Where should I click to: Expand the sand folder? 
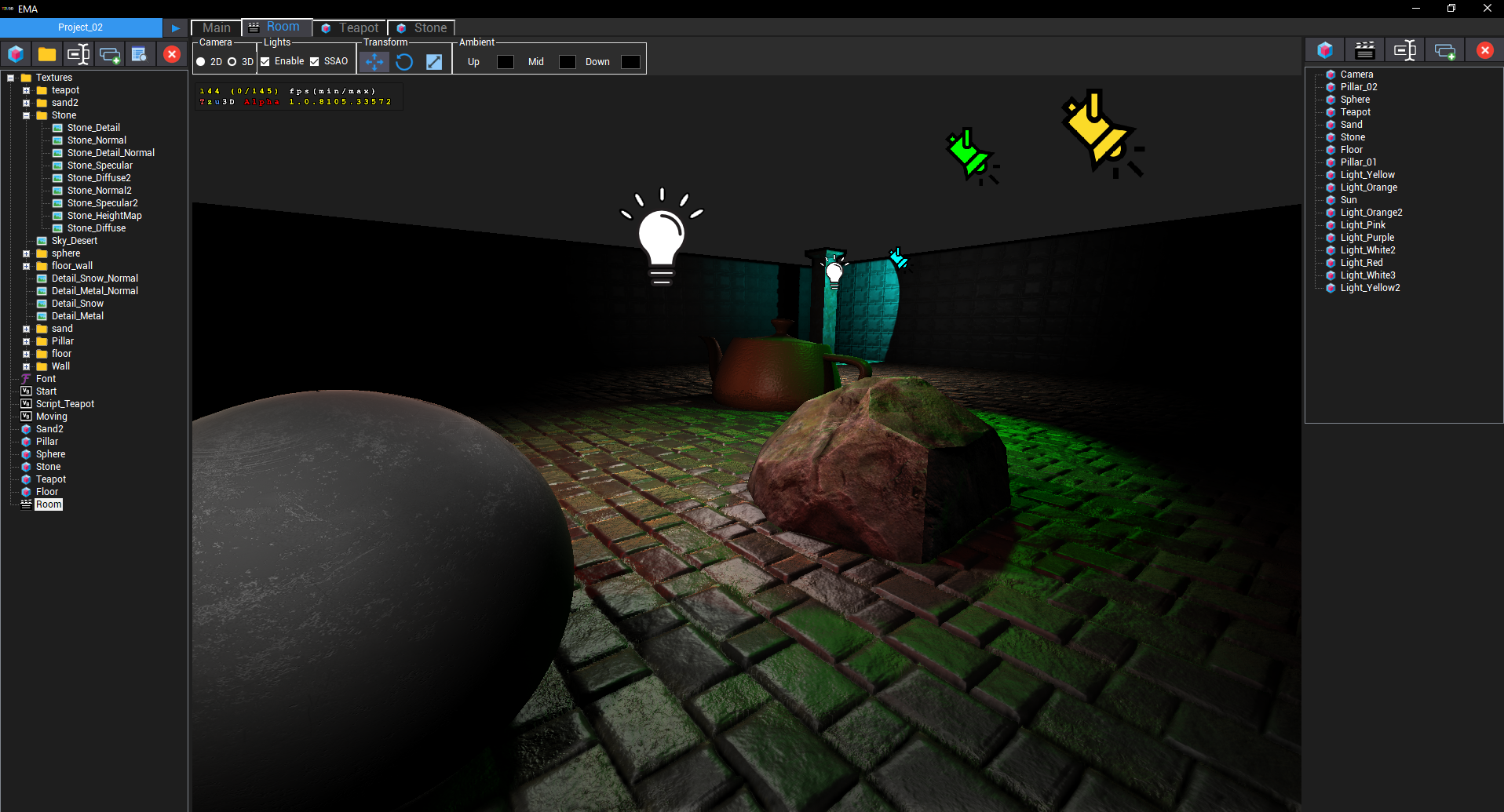[26, 329]
